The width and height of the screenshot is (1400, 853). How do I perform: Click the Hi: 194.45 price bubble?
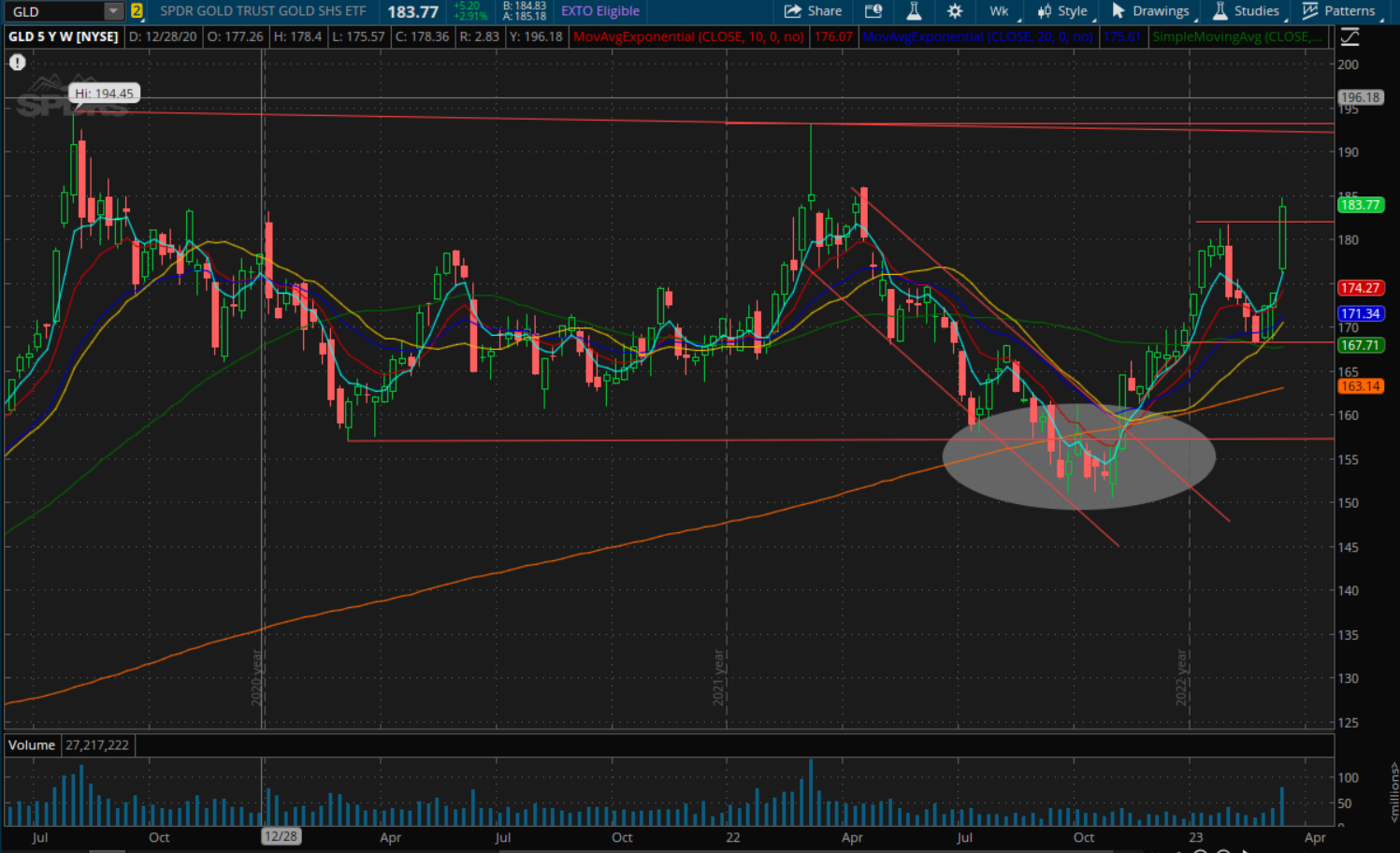[x=104, y=94]
